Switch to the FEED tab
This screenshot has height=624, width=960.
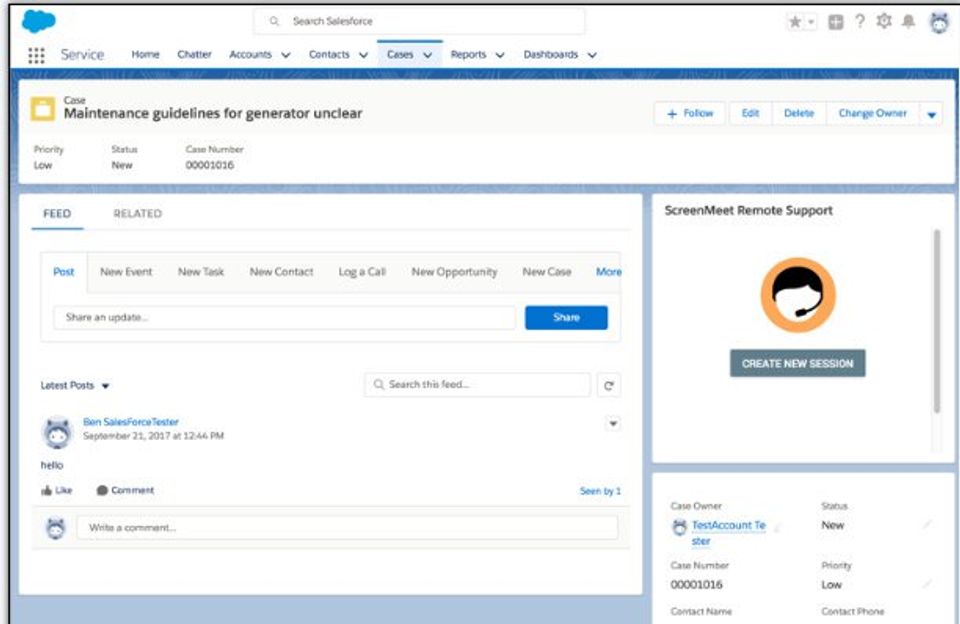pyautogui.click(x=57, y=214)
